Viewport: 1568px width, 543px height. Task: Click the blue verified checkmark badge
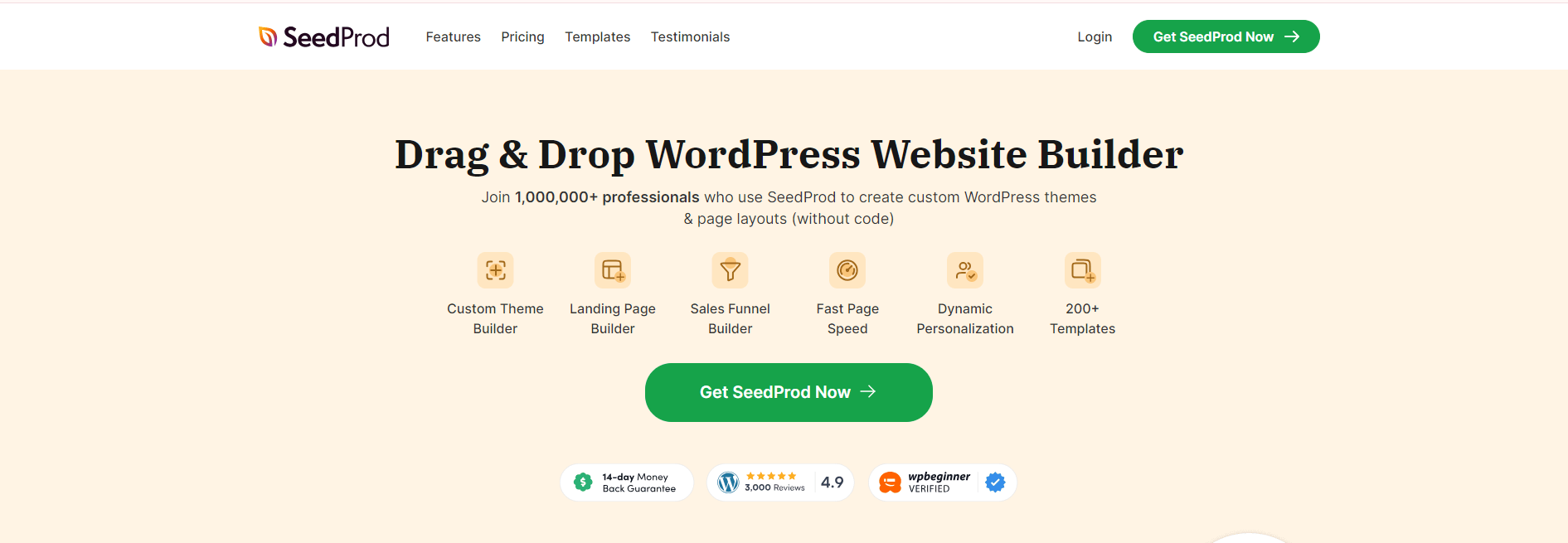(x=996, y=482)
